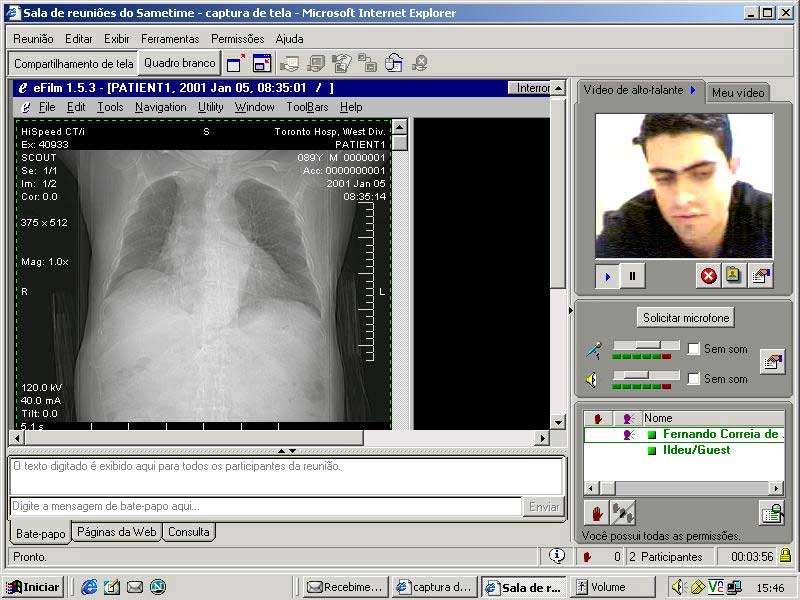
Task: Switch to Páginas da Web tab
Action: pyautogui.click(x=116, y=532)
